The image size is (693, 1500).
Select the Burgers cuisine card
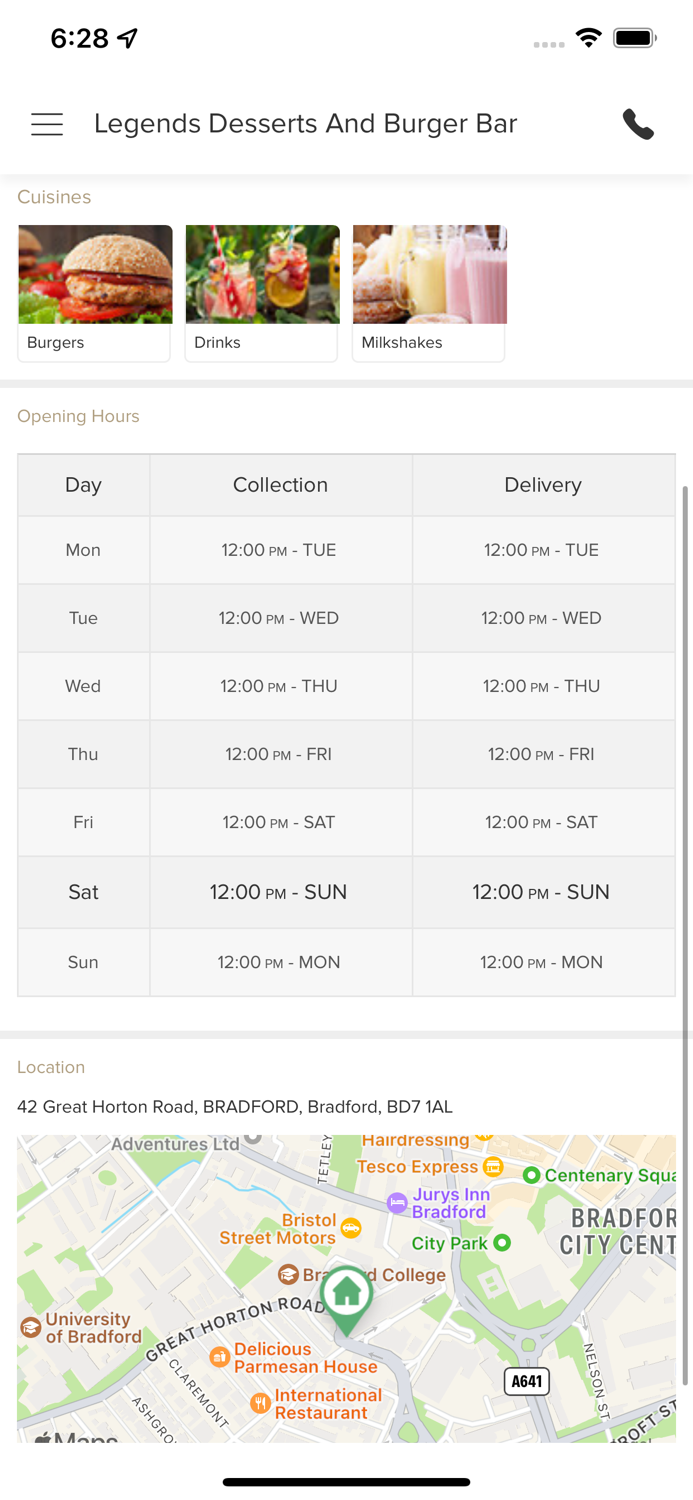pyautogui.click(x=95, y=292)
